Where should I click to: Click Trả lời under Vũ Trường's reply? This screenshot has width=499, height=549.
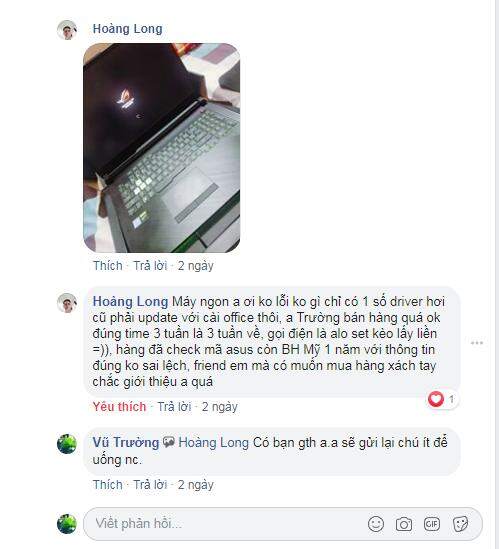[150, 485]
